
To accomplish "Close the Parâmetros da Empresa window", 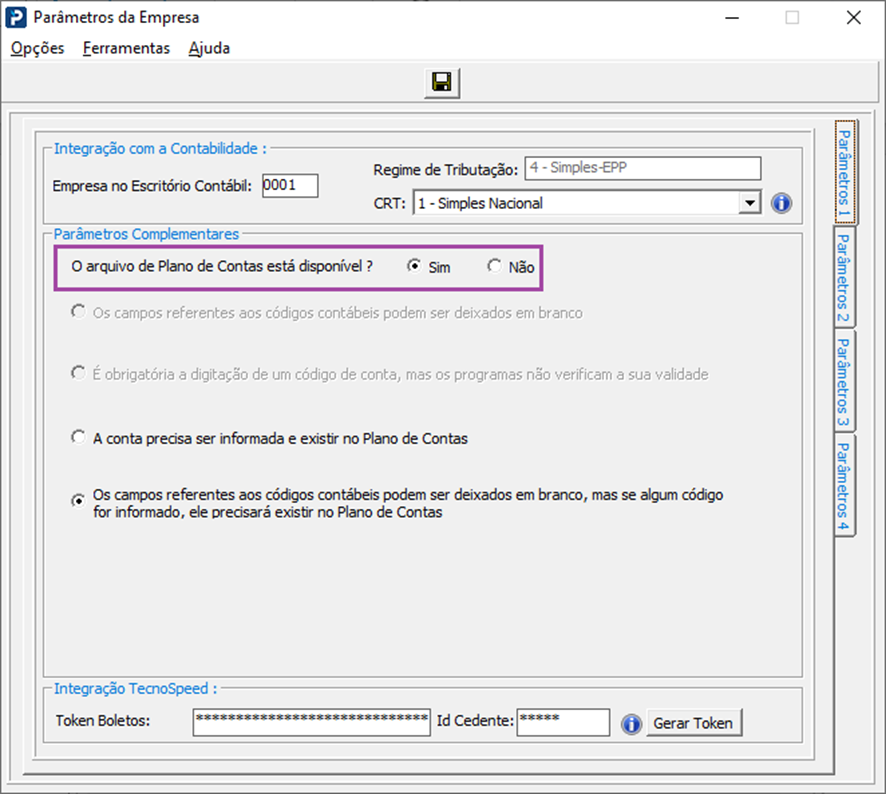I will pyautogui.click(x=854, y=18).
